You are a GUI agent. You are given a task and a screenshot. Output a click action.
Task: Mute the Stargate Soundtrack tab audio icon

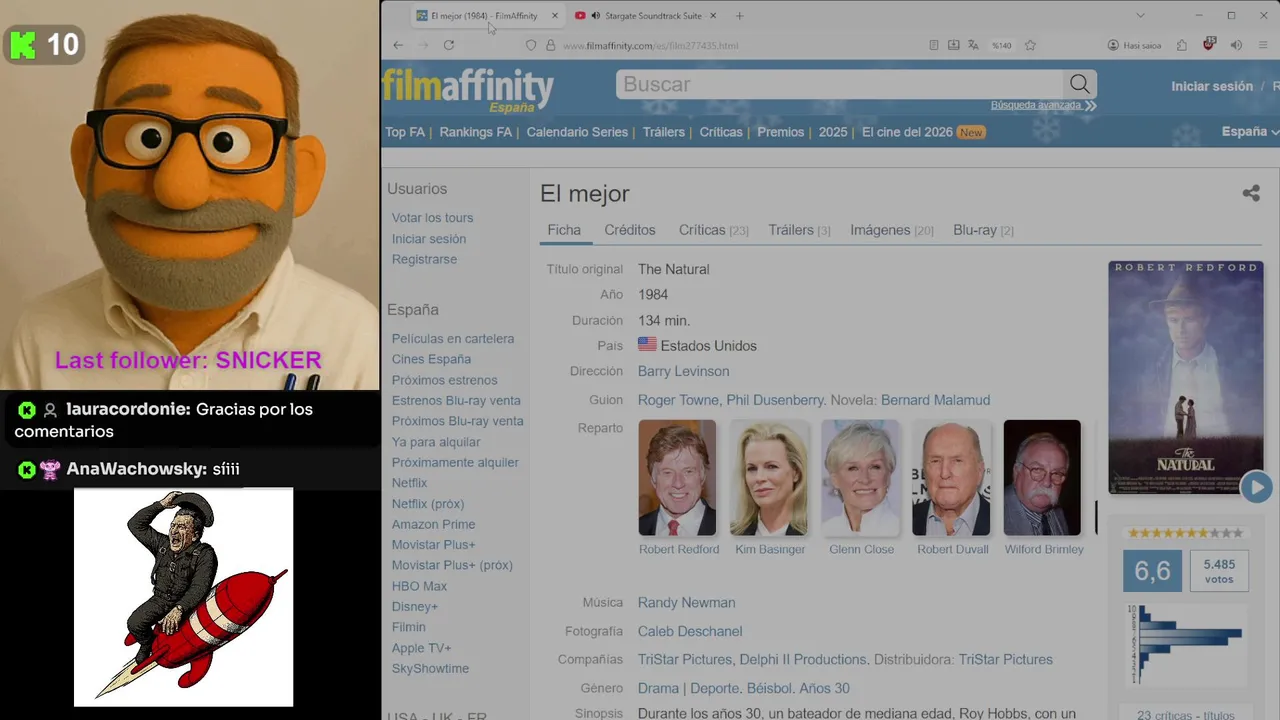tap(596, 16)
